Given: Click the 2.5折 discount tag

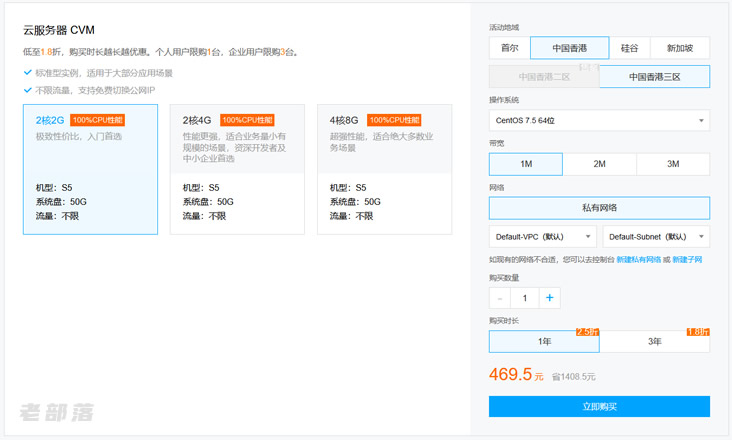Looking at the screenshot, I should tap(588, 332).
